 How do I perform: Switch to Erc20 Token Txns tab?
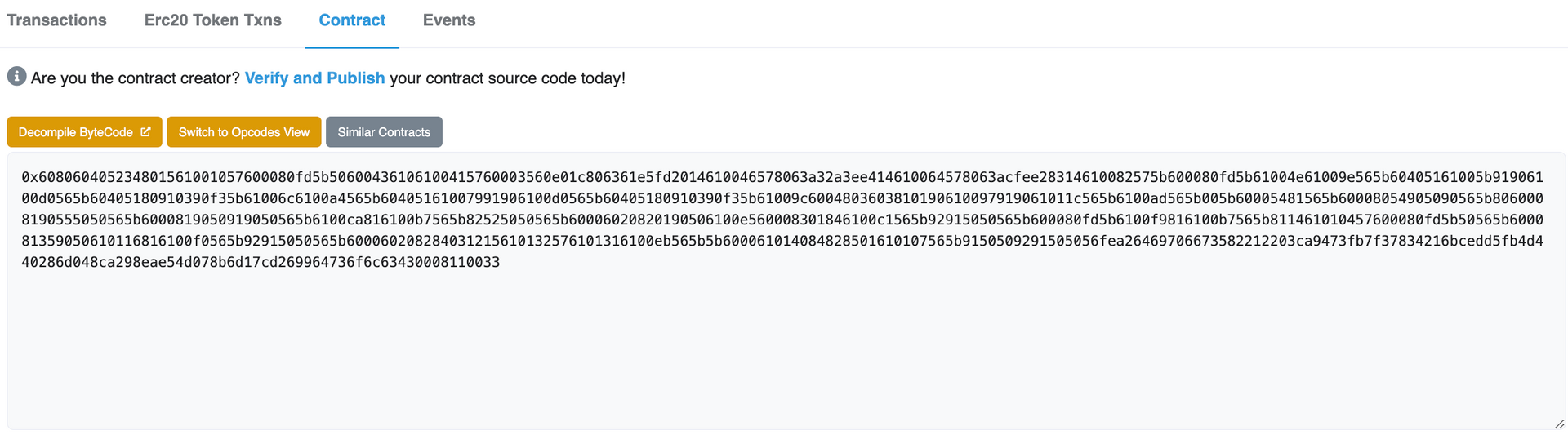[x=212, y=20]
